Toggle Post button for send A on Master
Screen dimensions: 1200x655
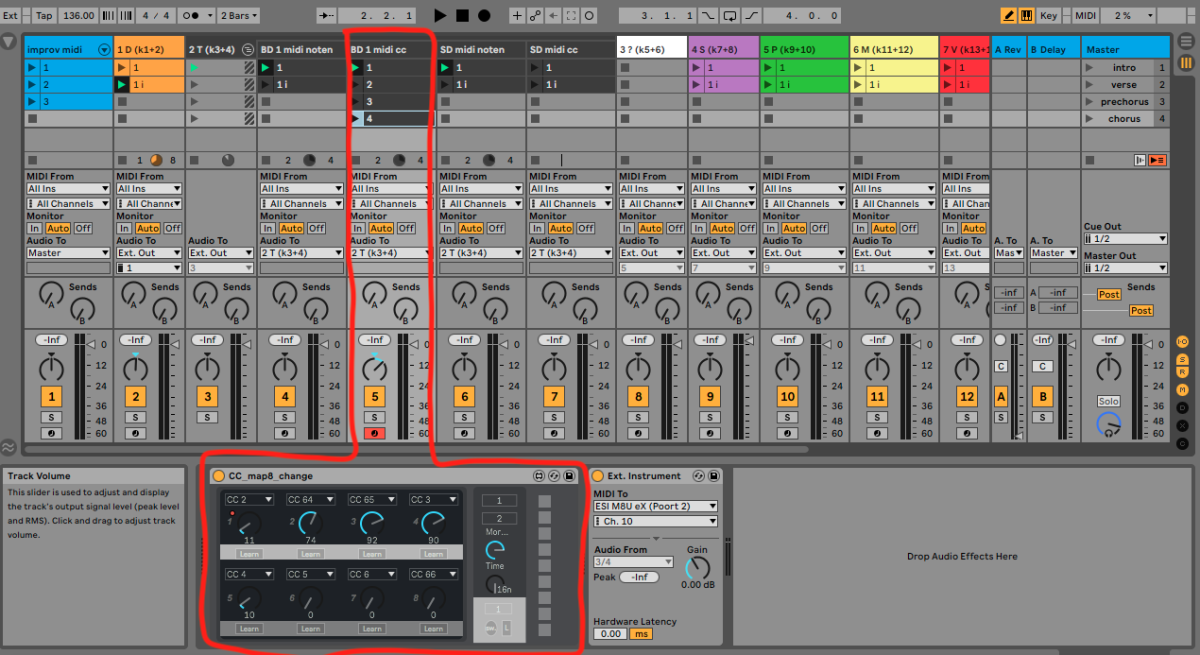[1109, 295]
